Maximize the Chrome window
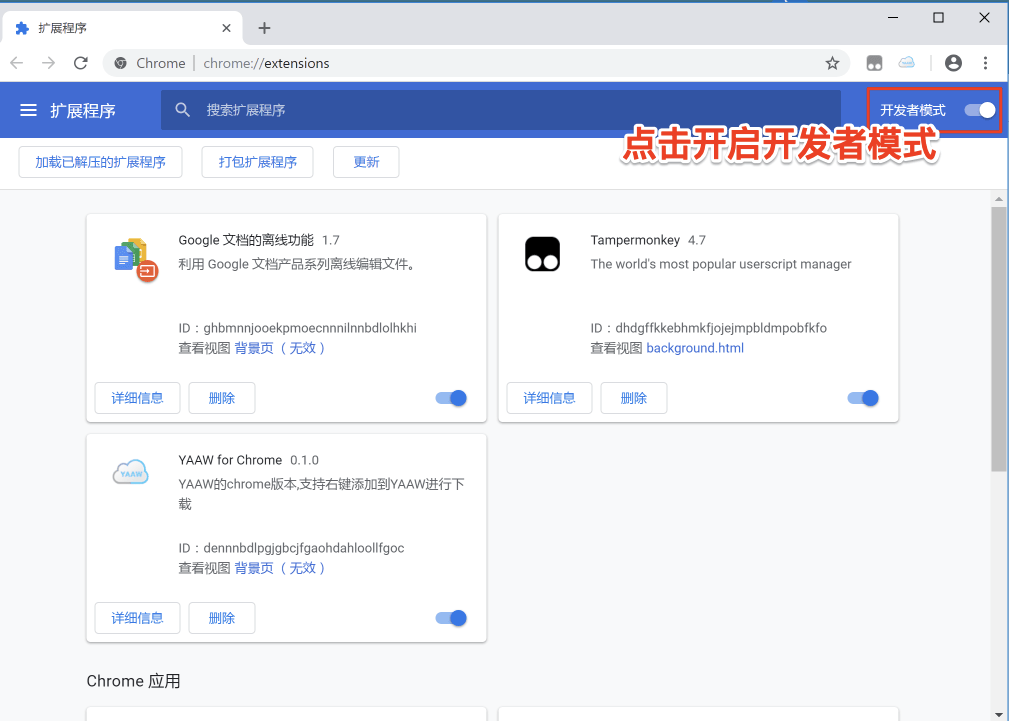Image resolution: width=1009 pixels, height=721 pixels. click(x=938, y=18)
